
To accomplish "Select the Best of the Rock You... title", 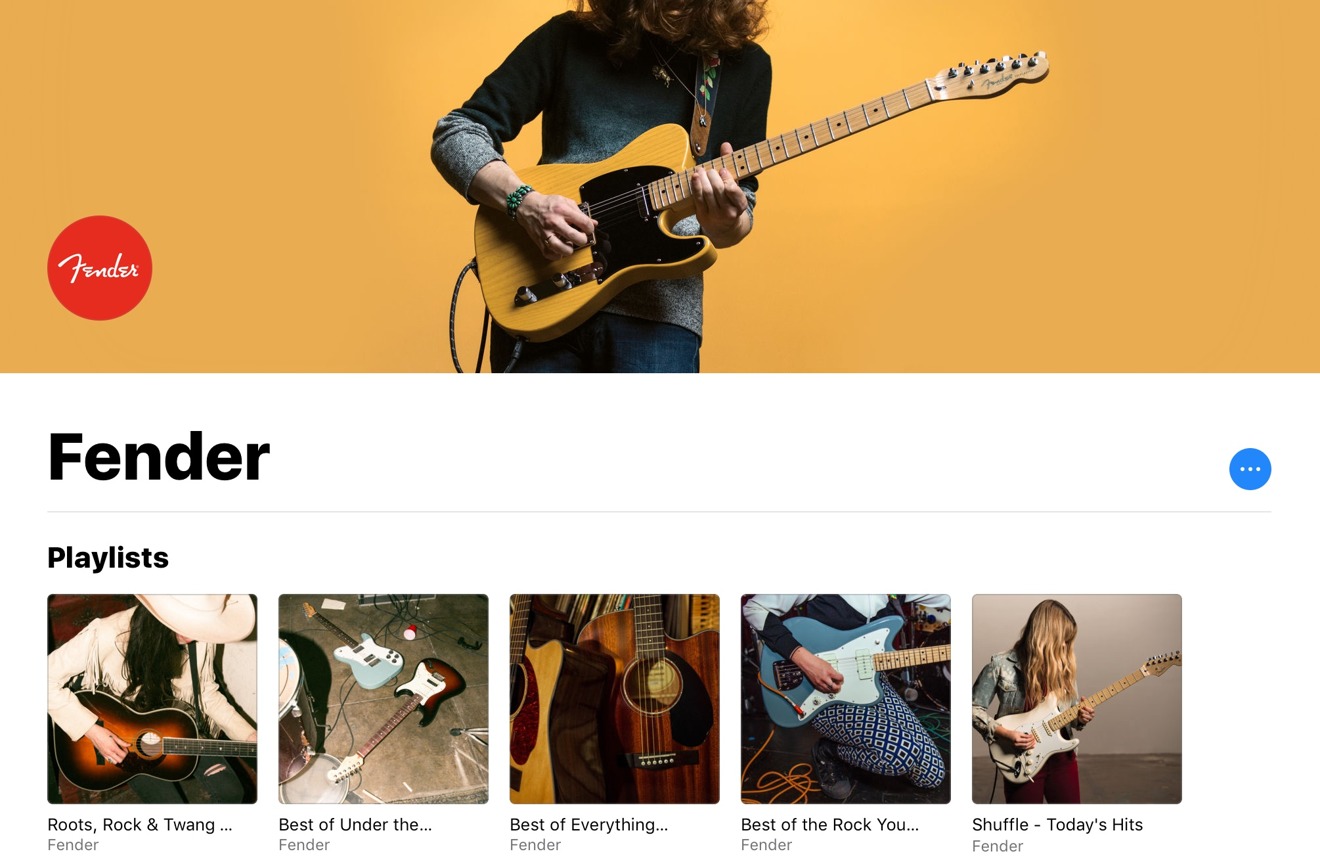I will point(830,825).
